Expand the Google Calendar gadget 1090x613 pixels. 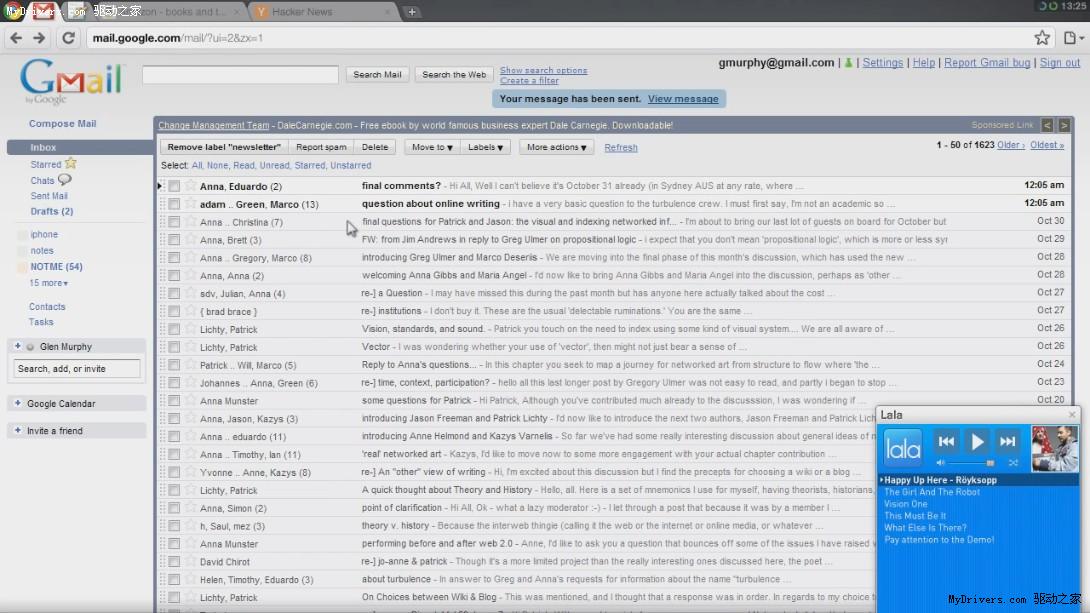click(x=17, y=403)
